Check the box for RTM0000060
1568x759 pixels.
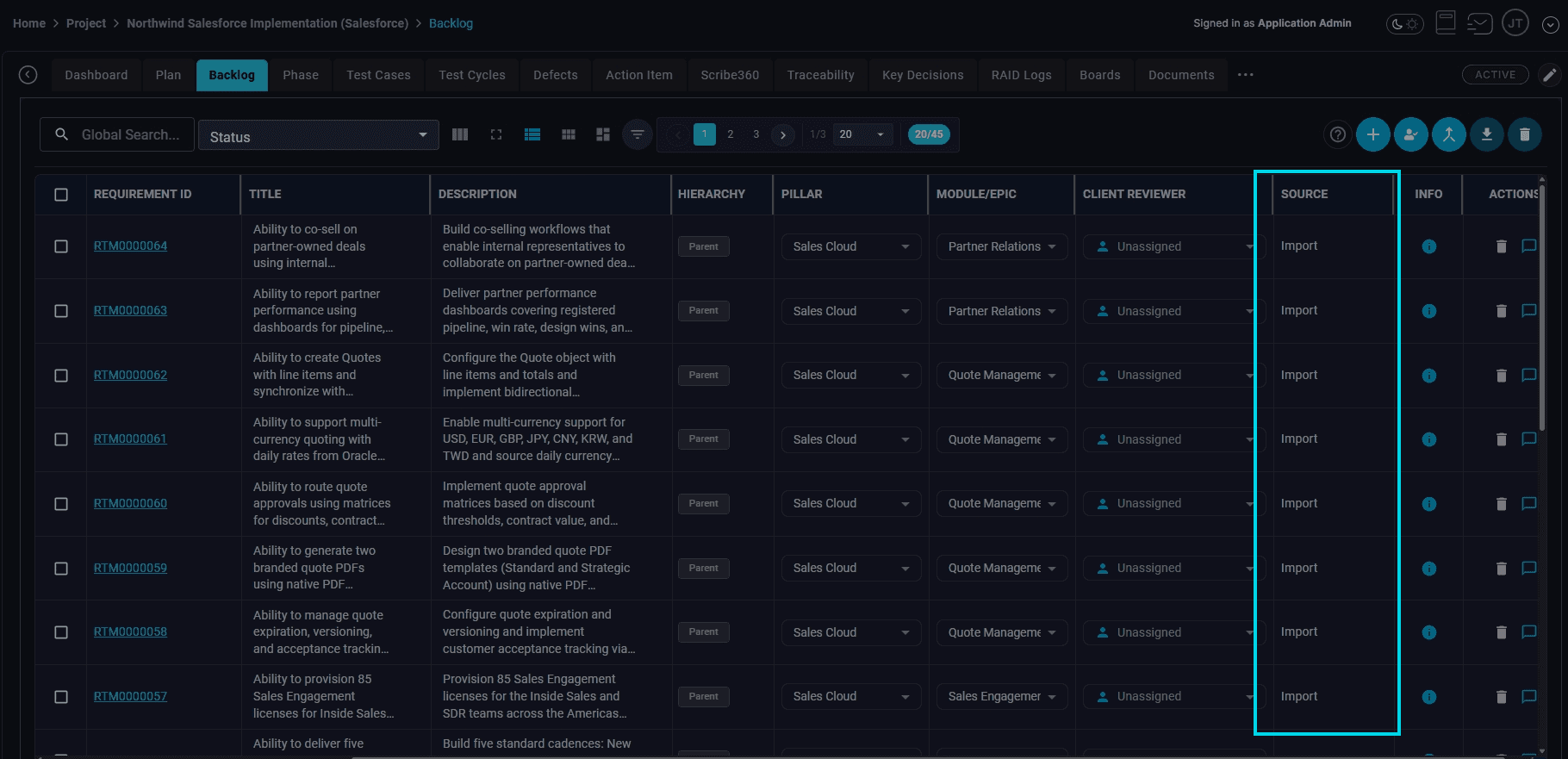(x=61, y=504)
